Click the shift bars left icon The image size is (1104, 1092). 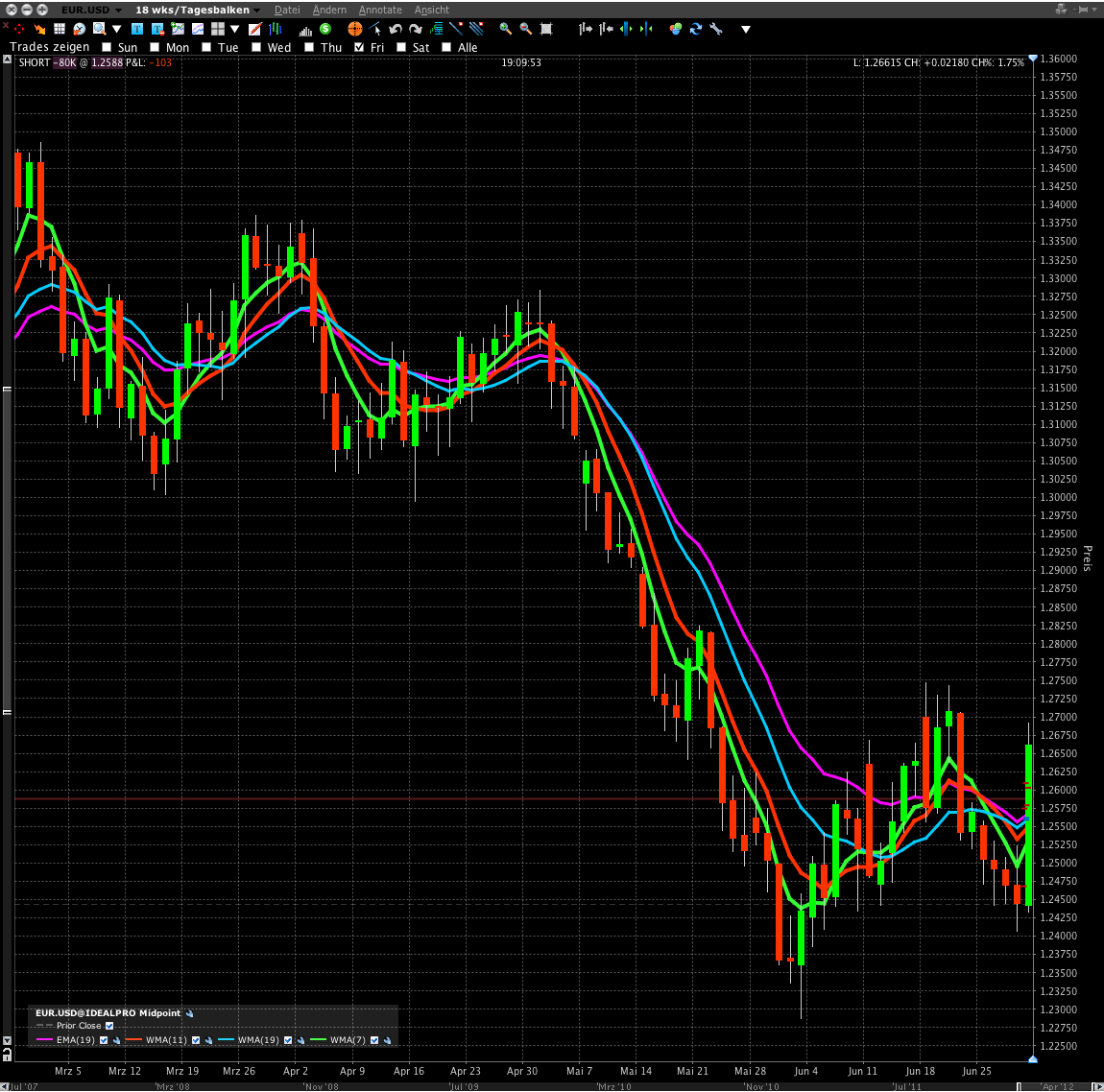click(606, 29)
